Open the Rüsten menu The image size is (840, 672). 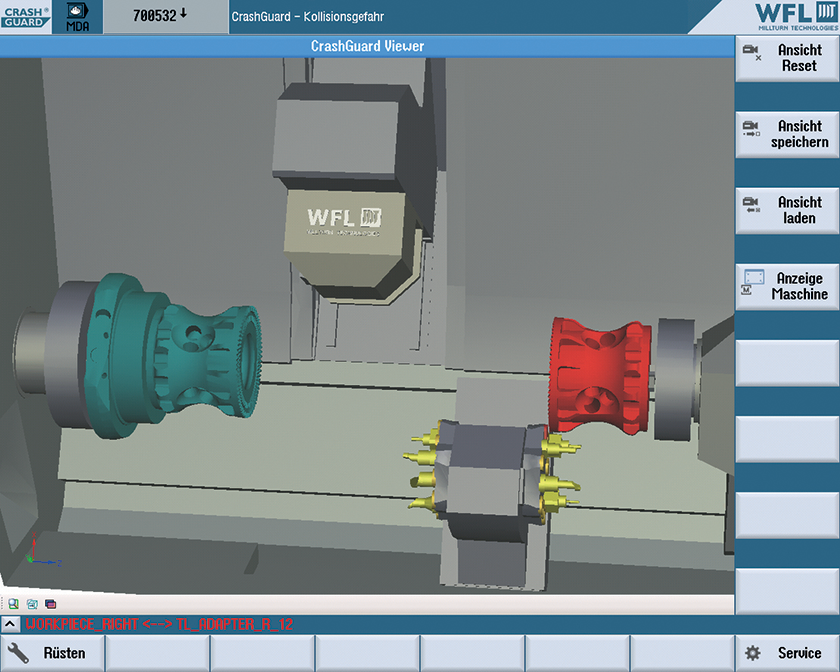[52, 653]
